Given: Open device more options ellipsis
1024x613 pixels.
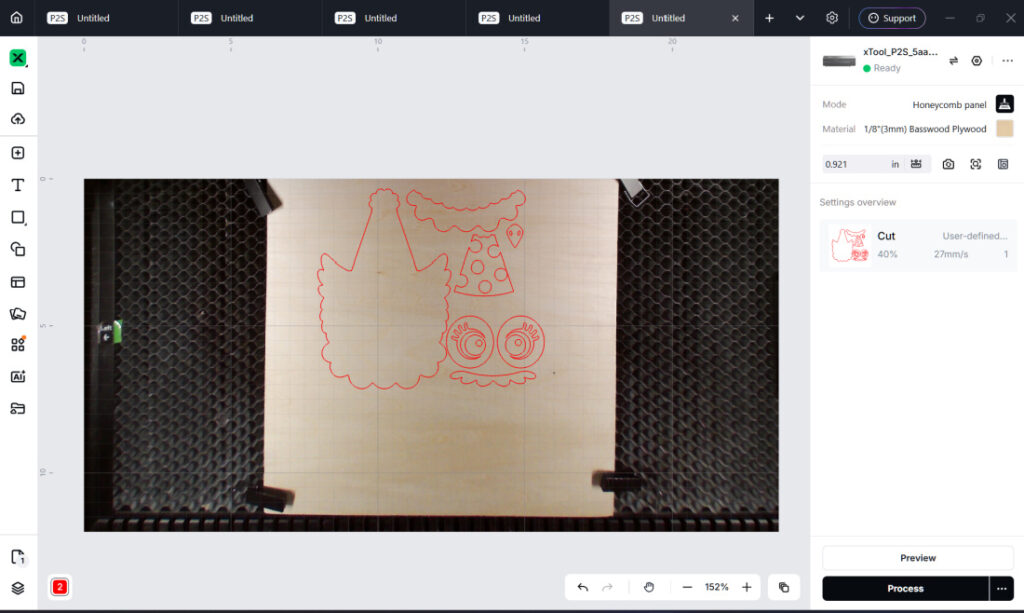Looking at the screenshot, I should pos(1008,61).
